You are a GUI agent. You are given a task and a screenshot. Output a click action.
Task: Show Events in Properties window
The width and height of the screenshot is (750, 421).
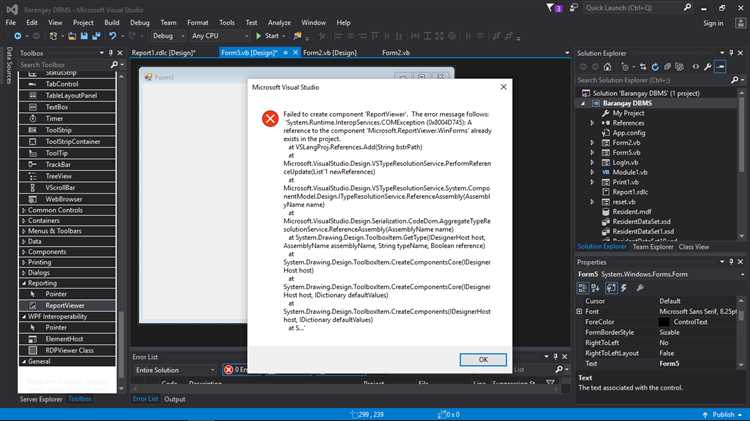click(x=624, y=288)
